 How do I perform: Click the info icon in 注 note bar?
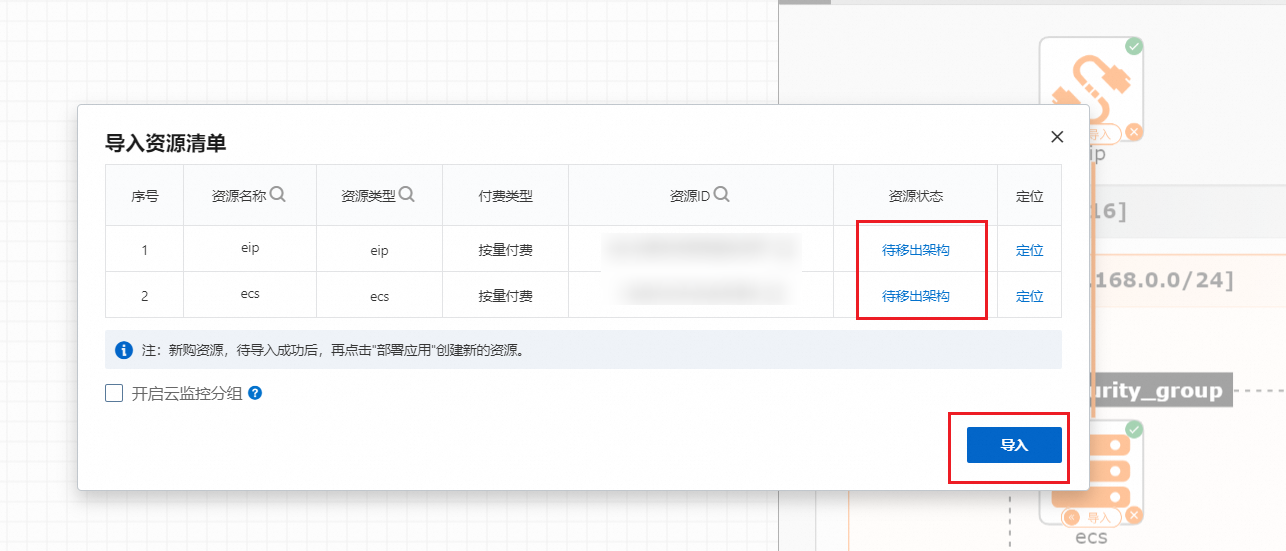124,350
